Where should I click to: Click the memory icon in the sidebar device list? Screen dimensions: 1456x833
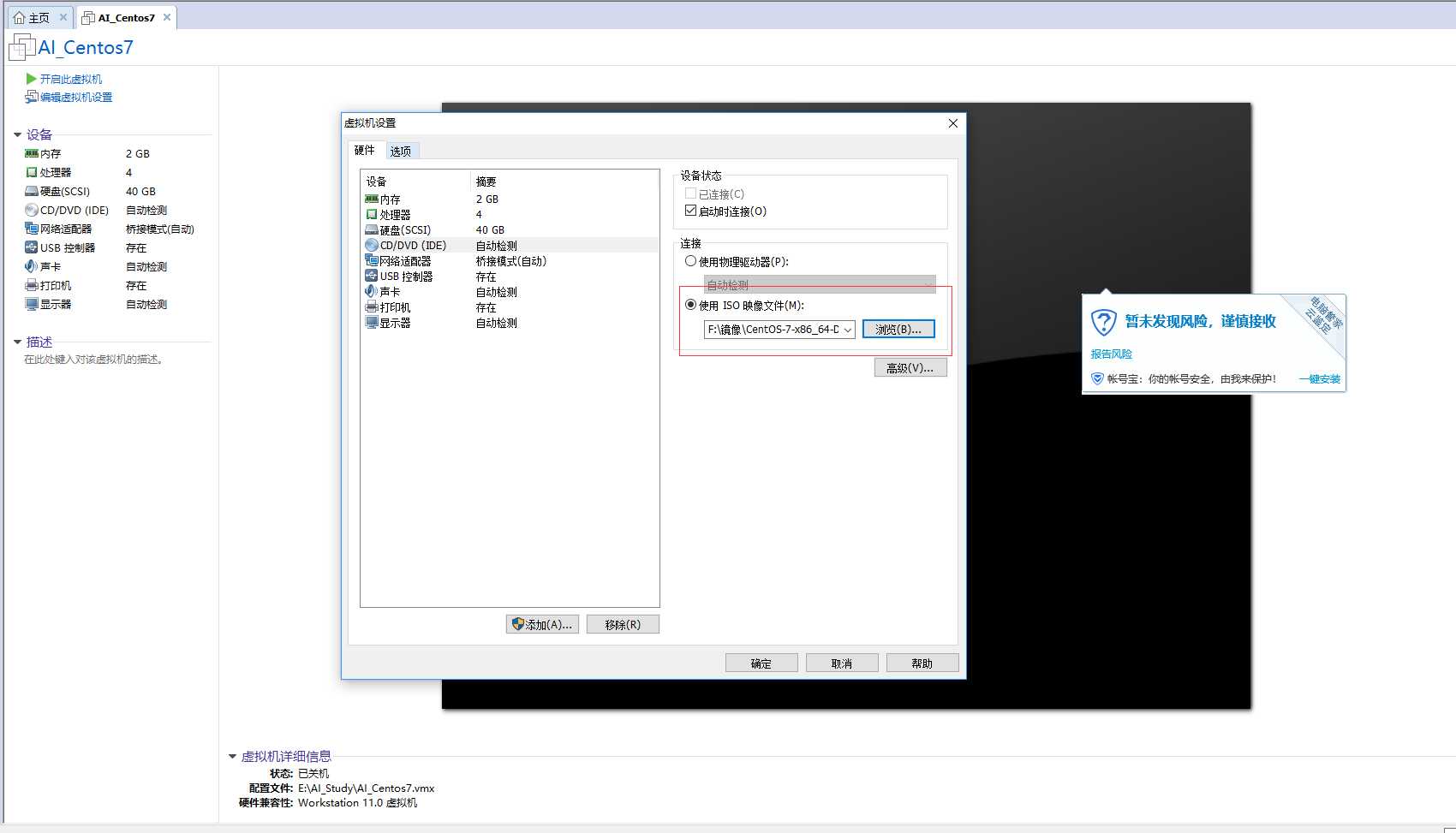tap(32, 153)
